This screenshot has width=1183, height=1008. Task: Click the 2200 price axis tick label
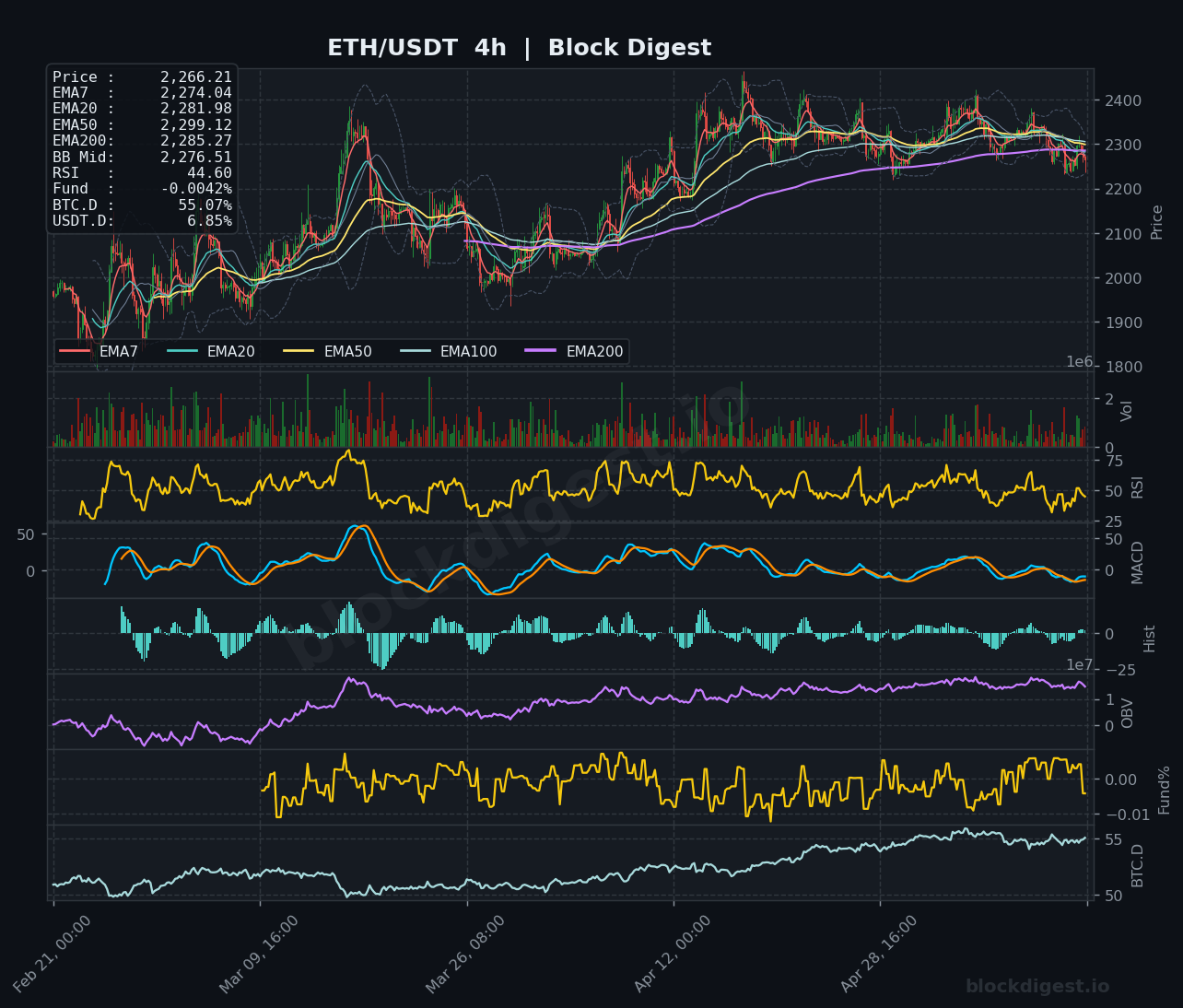click(1123, 189)
